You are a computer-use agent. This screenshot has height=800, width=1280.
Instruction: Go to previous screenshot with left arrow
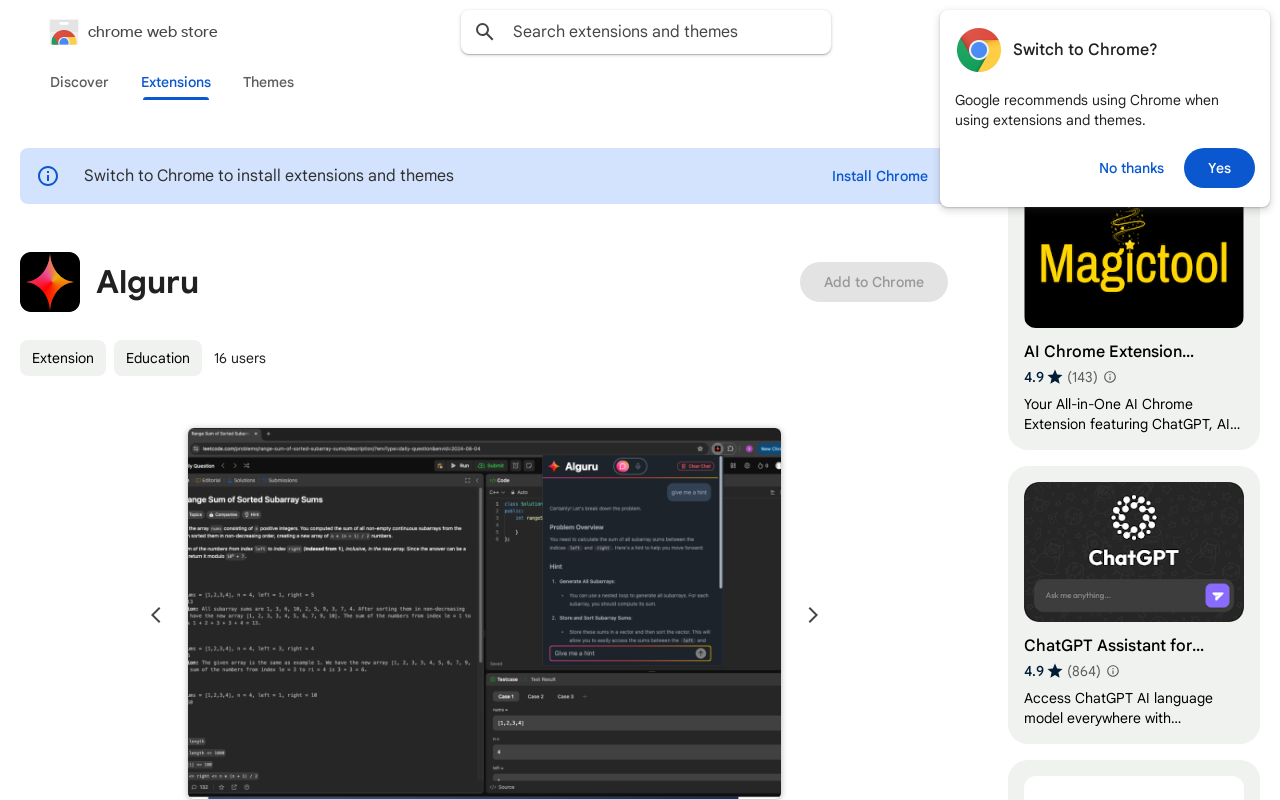coord(155,614)
